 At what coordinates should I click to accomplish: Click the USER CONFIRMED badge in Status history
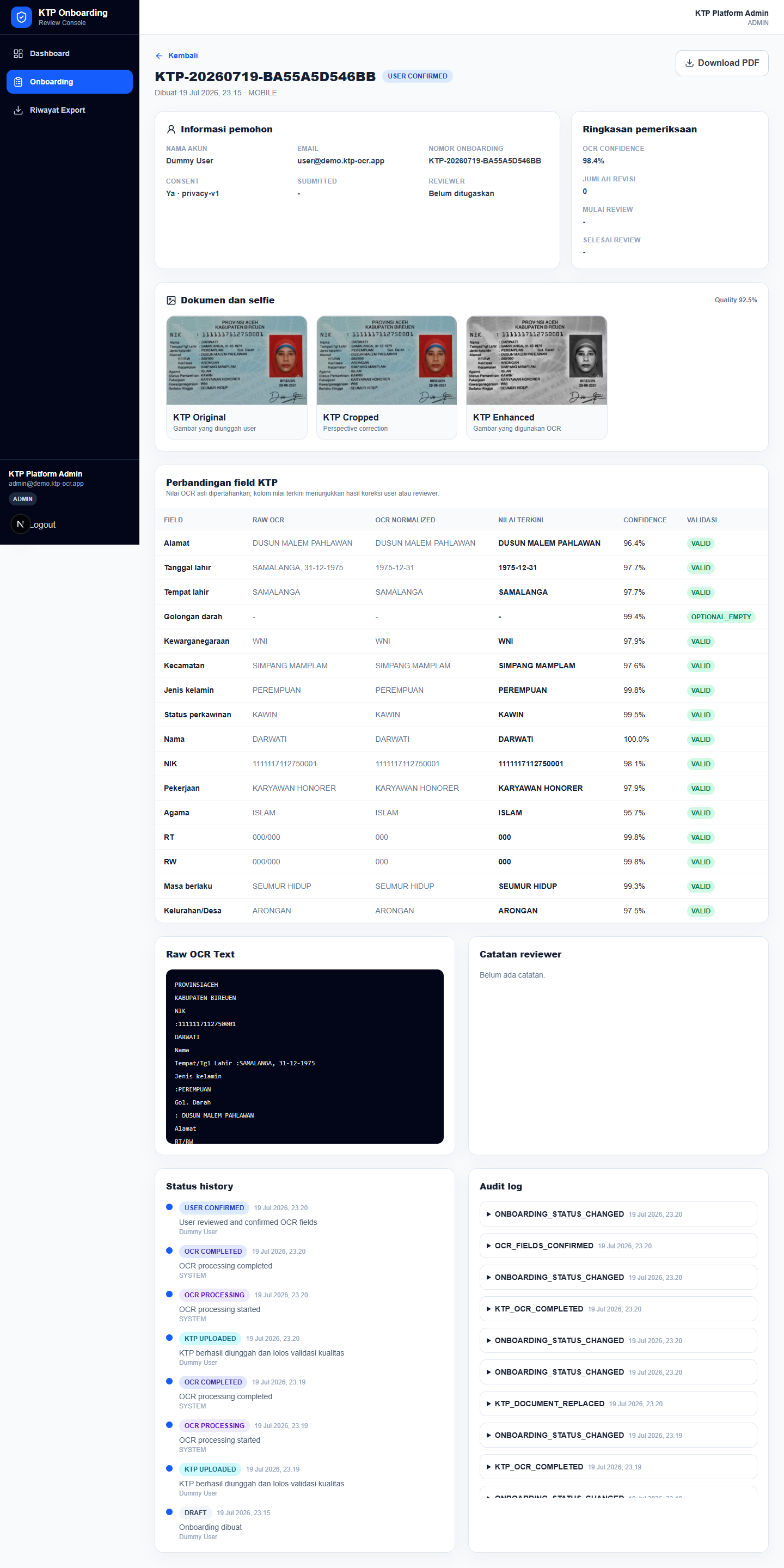(213, 1207)
